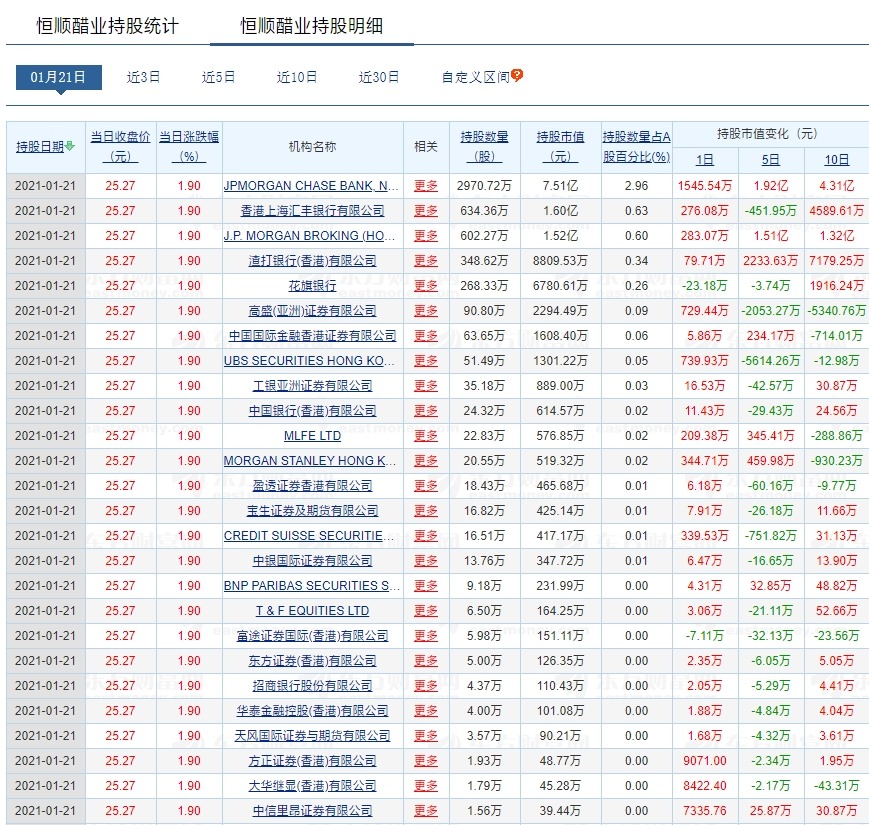The image size is (869, 825).
Task: Click 更多 in 花旗银行 row
Action: pyautogui.click(x=426, y=286)
